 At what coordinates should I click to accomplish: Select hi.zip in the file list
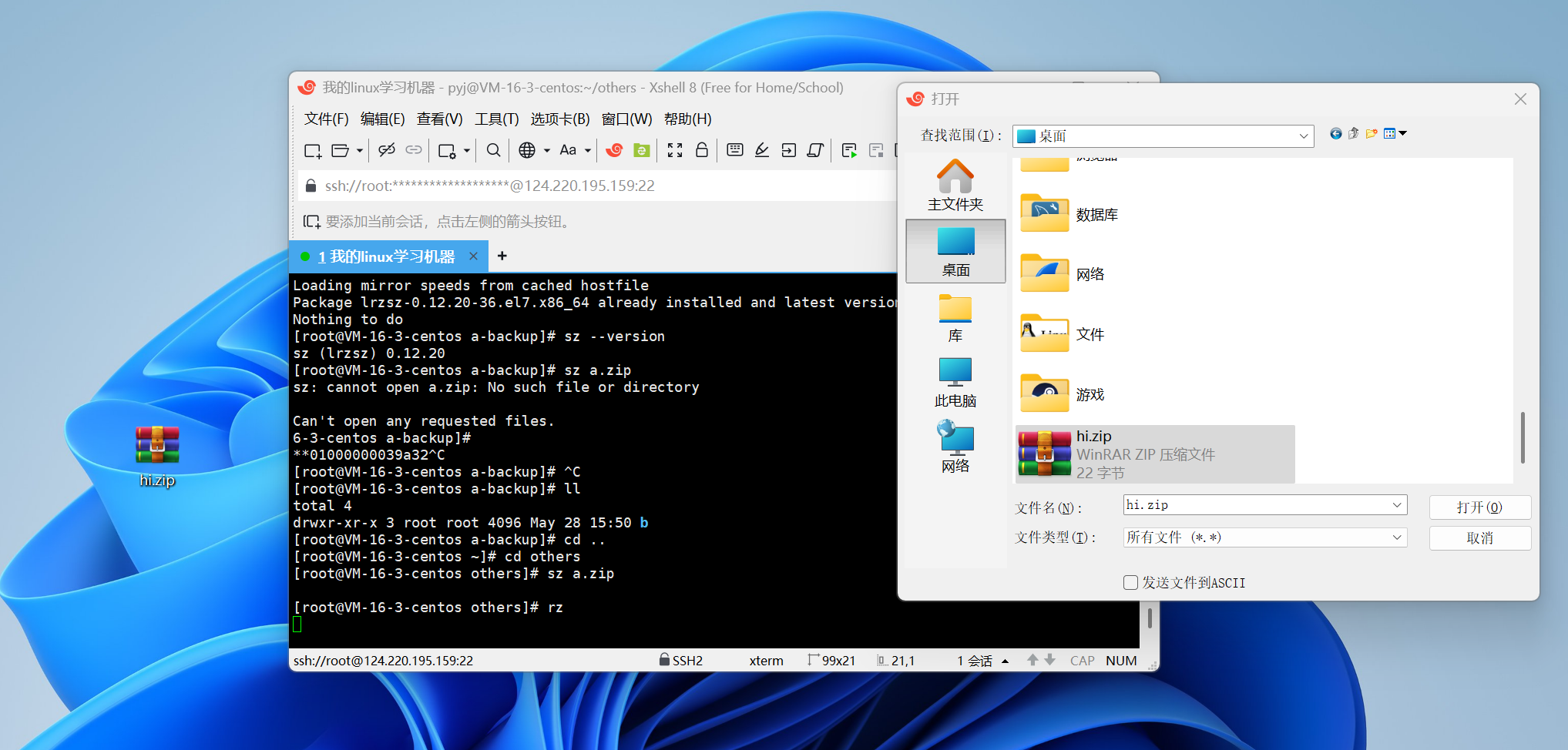[x=1155, y=454]
